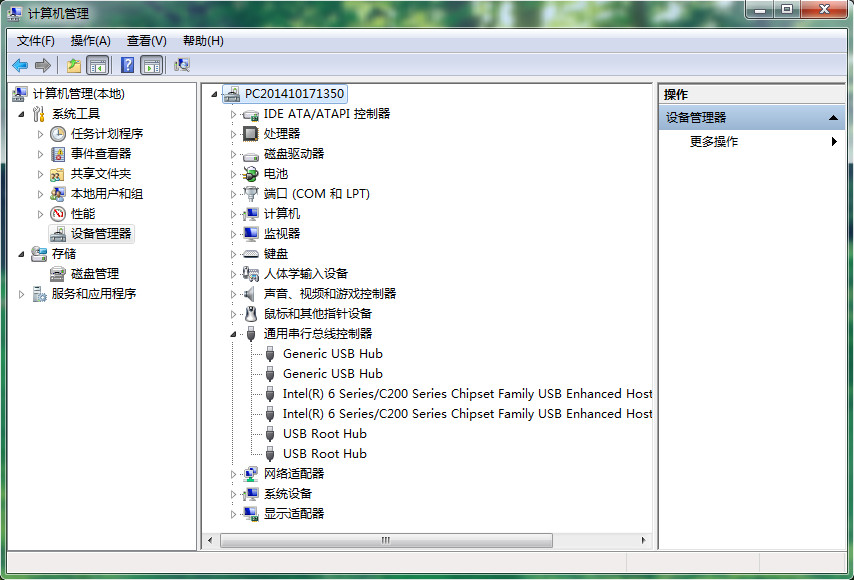854x580 pixels.
Task: Collapse the 存储 tree node arrow
Action: [x=22, y=254]
